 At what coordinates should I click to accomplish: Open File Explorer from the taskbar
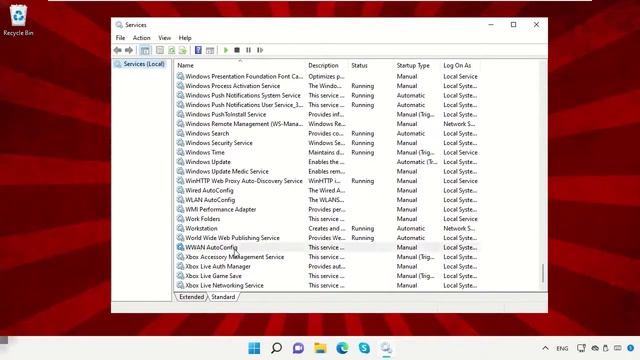[x=320, y=348]
